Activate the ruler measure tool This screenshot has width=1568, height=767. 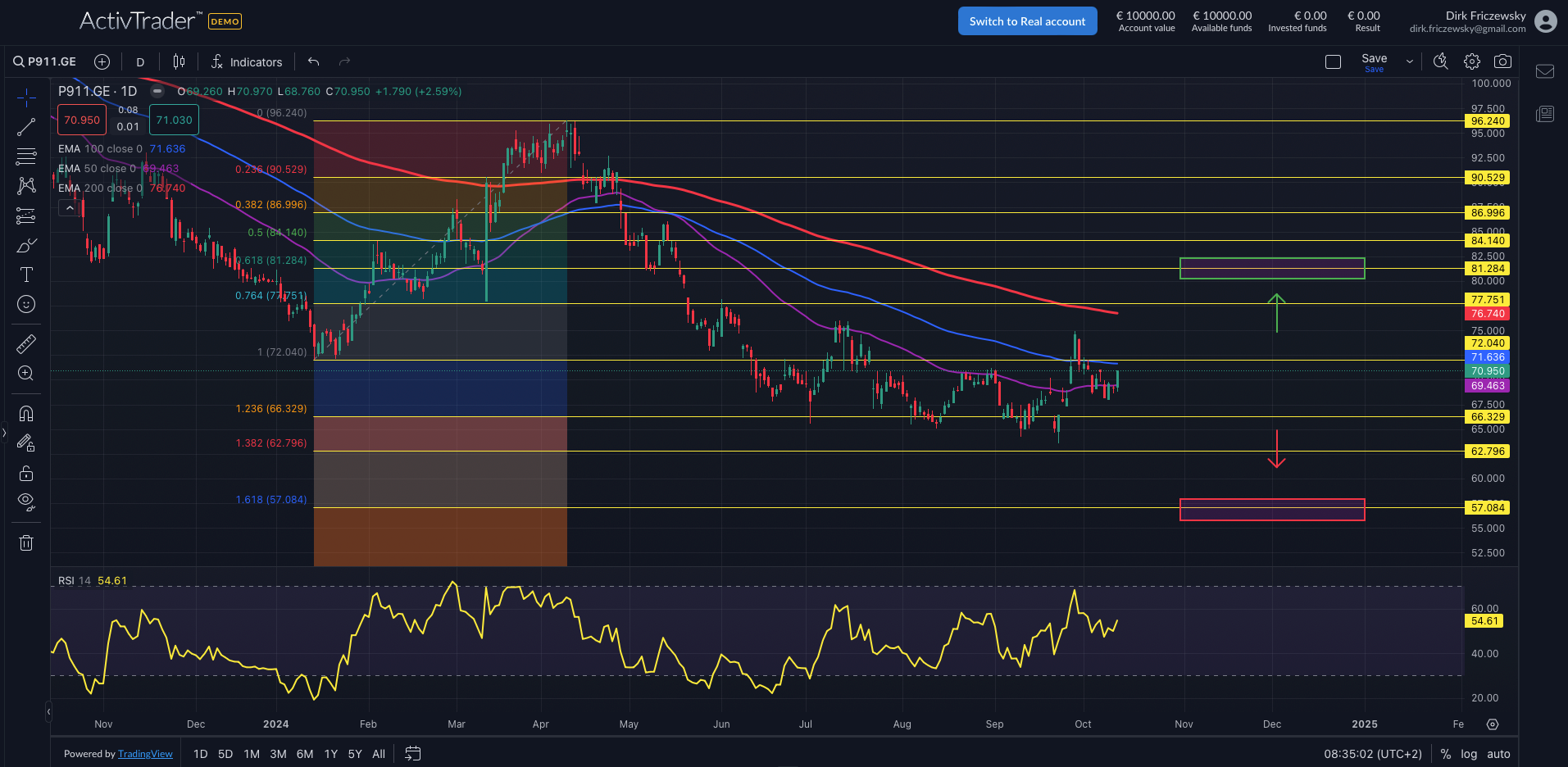click(x=26, y=344)
